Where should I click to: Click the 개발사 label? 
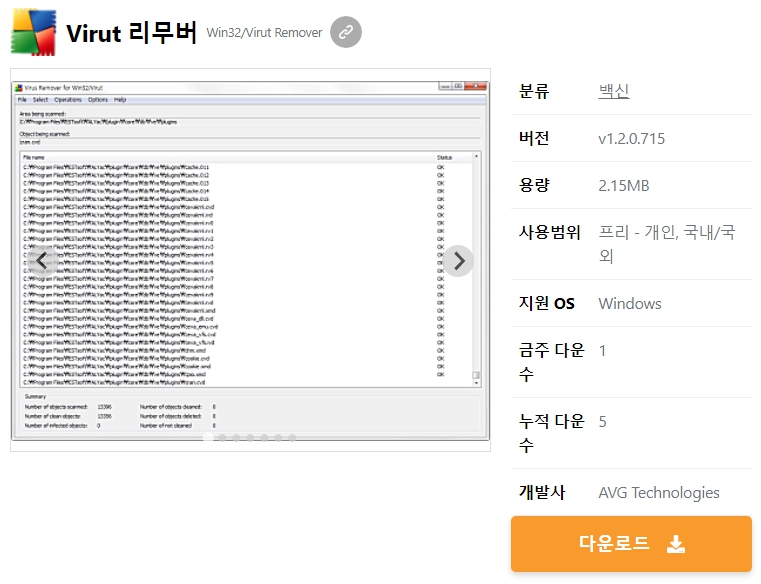(542, 492)
